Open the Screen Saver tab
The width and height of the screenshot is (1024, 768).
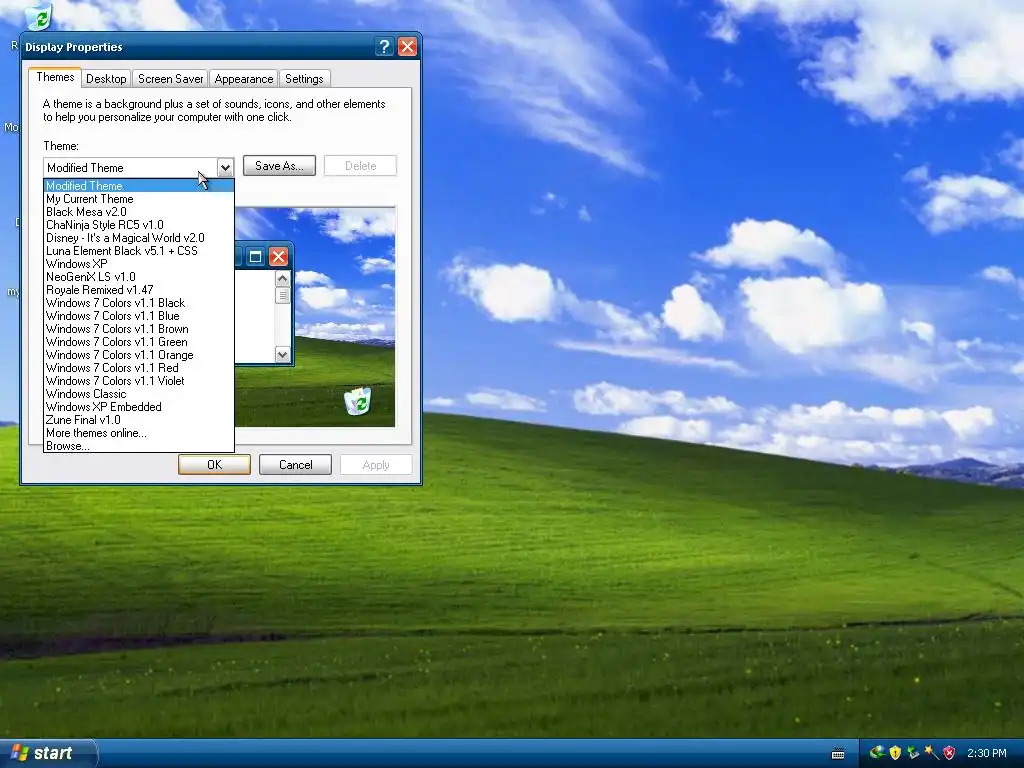point(170,79)
